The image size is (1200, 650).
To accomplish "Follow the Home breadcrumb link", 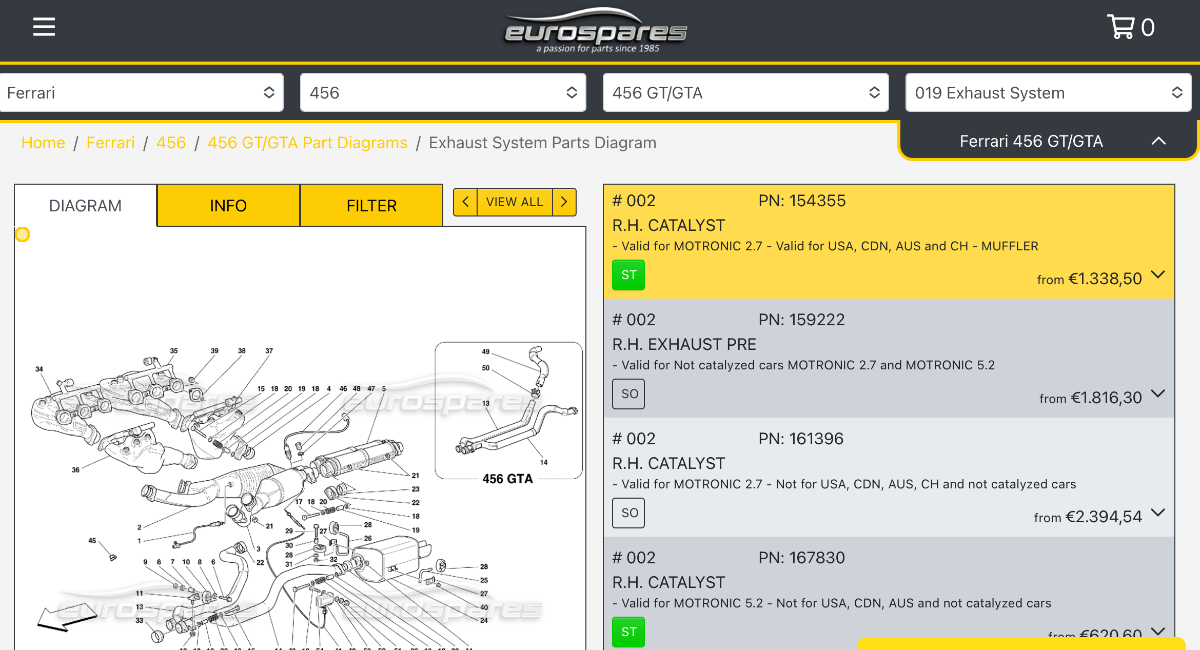I will click(43, 143).
